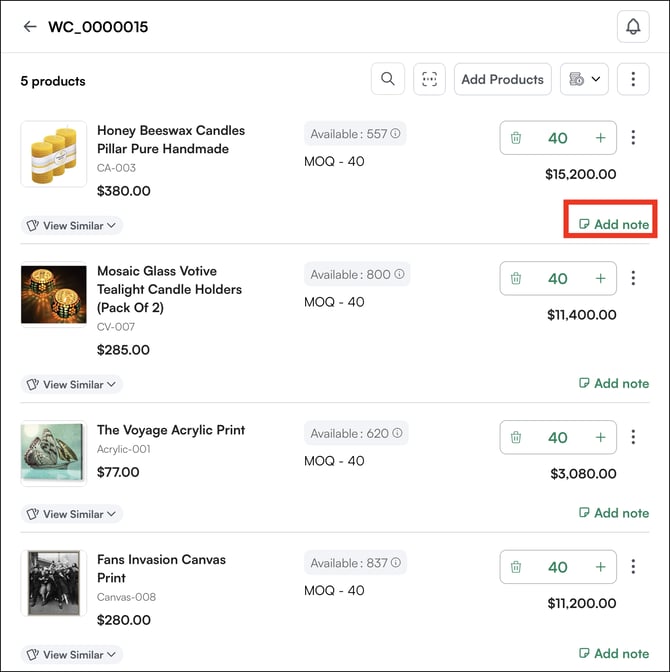
Task: Click the Add Products button
Action: [x=502, y=79]
